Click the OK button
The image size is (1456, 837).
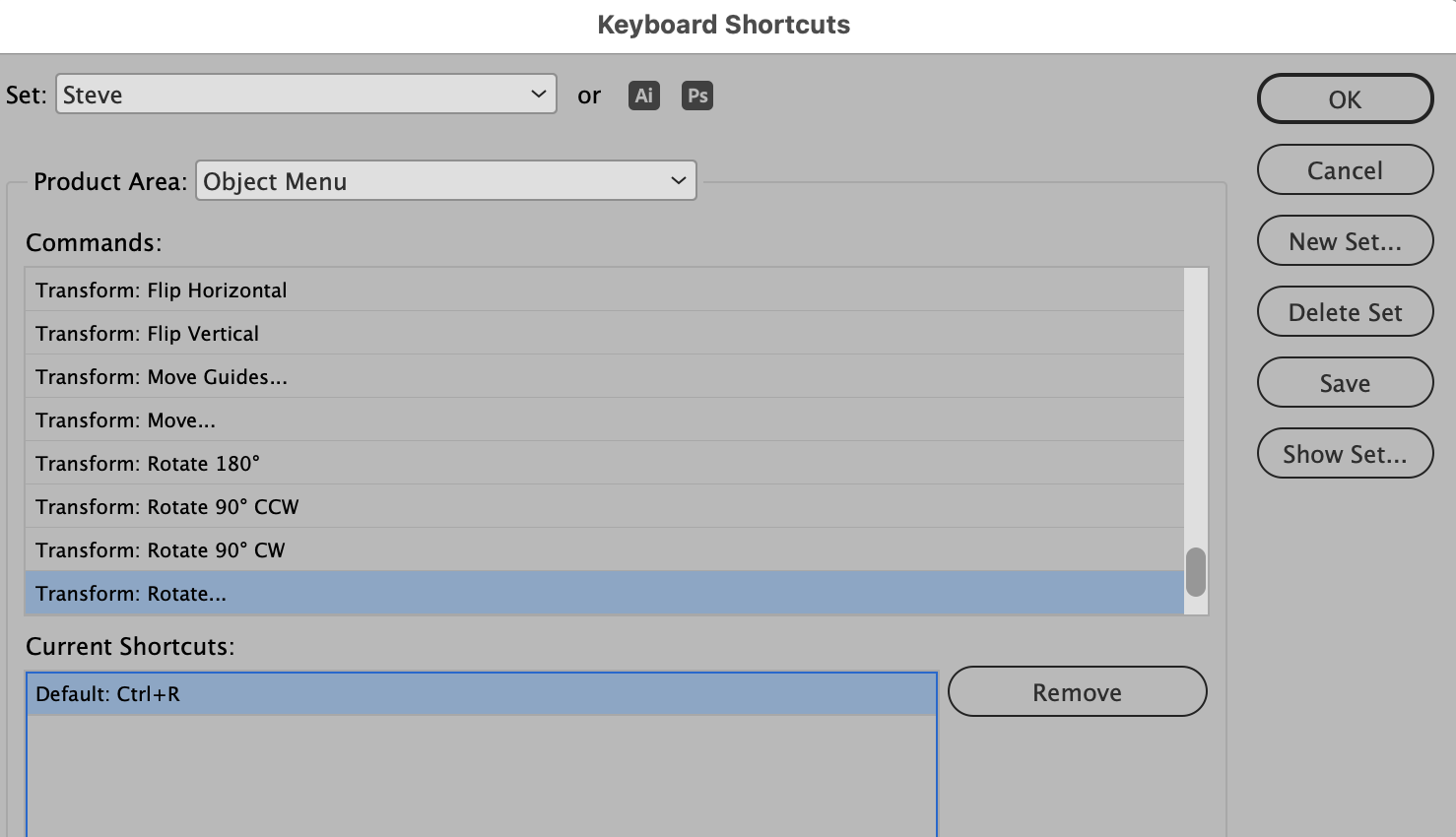(1345, 98)
